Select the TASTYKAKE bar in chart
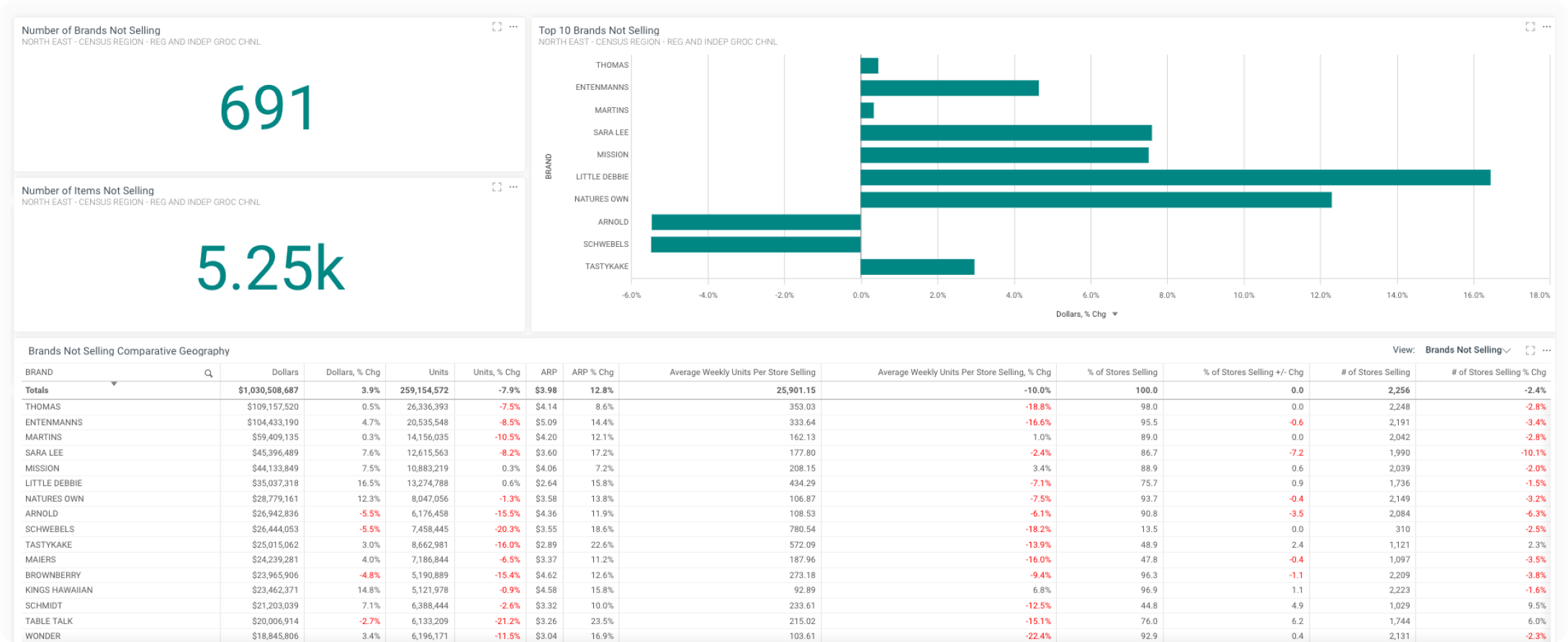This screenshot has width=1568, height=642. point(918,267)
